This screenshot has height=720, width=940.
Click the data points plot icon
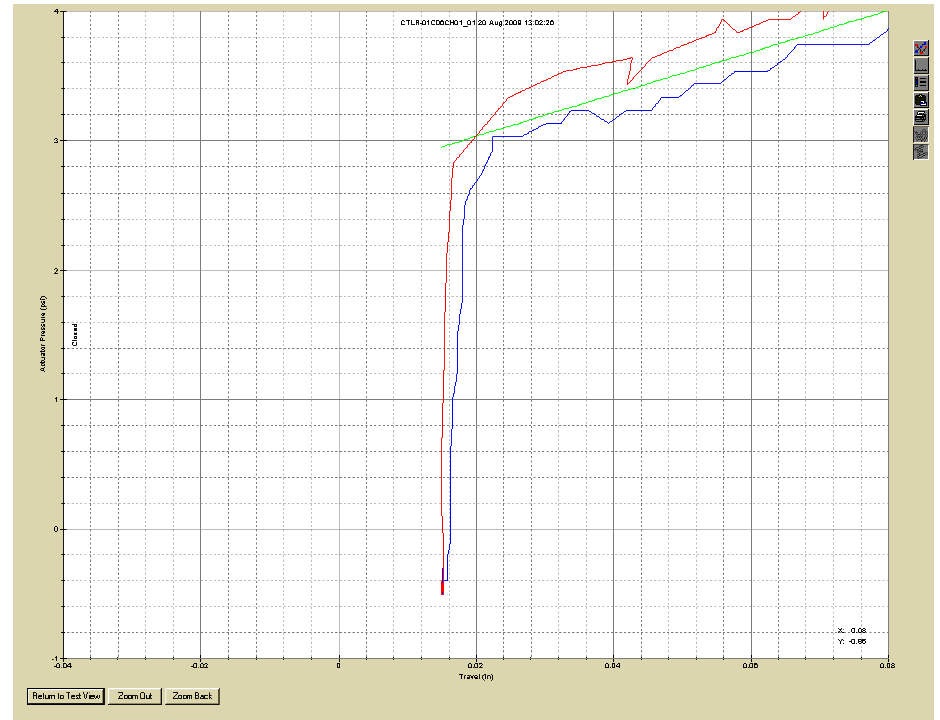click(921, 48)
